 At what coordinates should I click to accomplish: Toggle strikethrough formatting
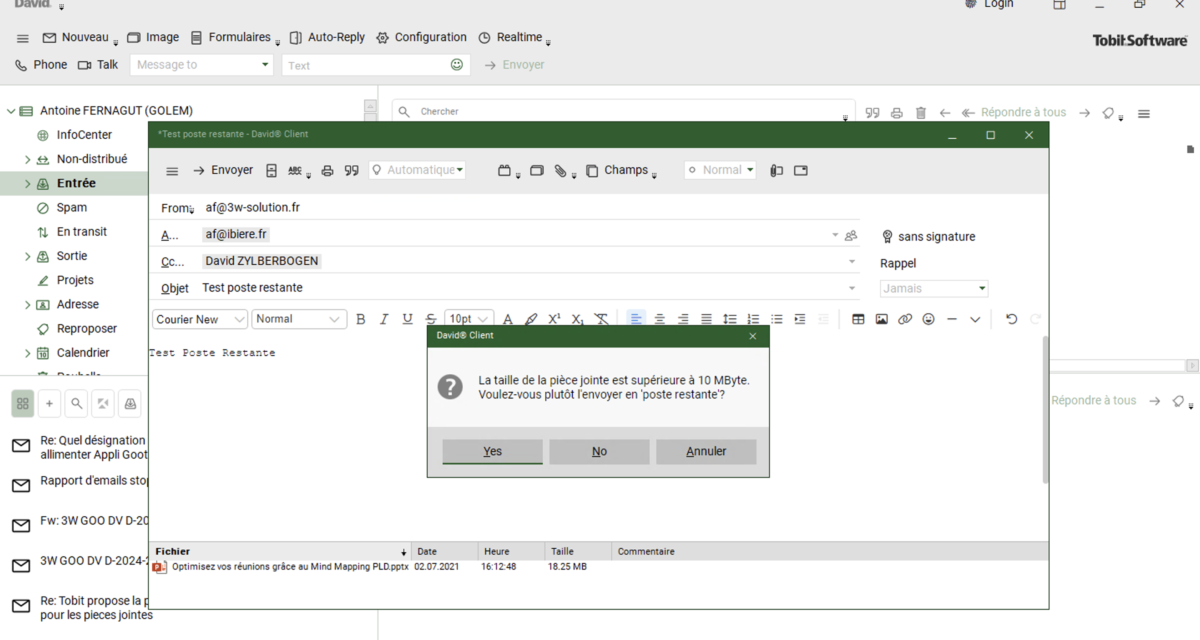coord(431,319)
